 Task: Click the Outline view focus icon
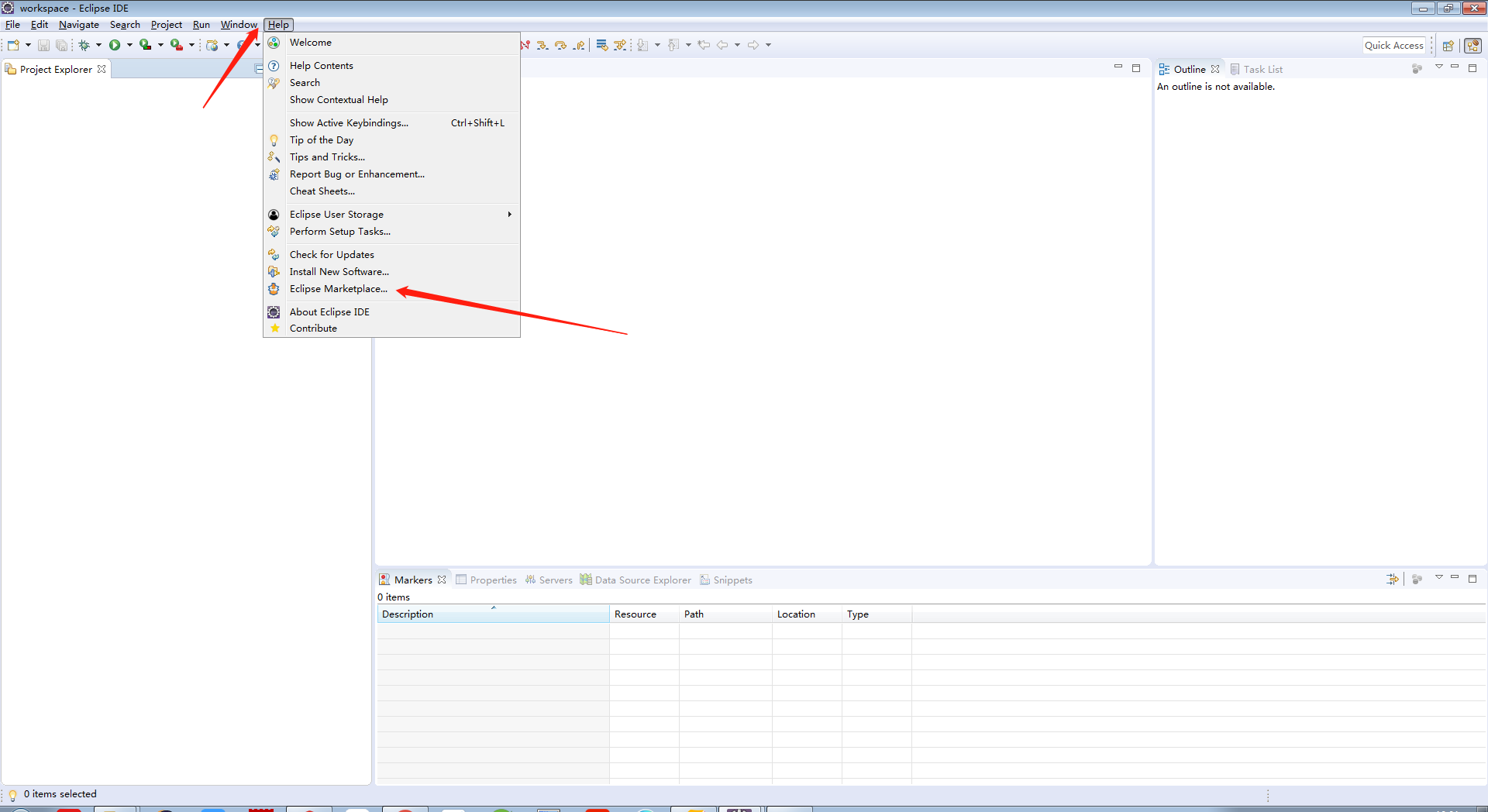click(x=1417, y=68)
